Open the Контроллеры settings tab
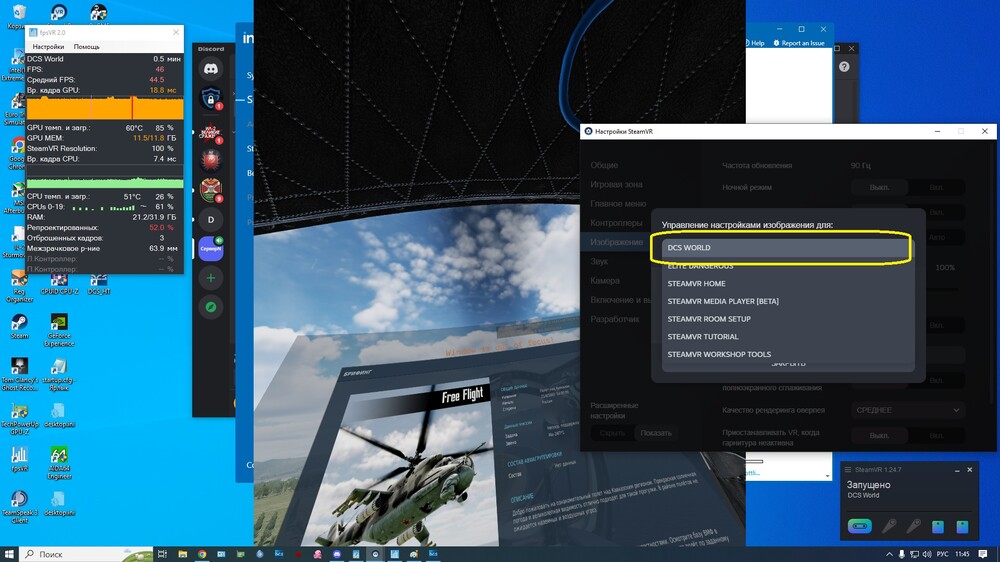Screen dimensions: 1000x562 click(616, 223)
